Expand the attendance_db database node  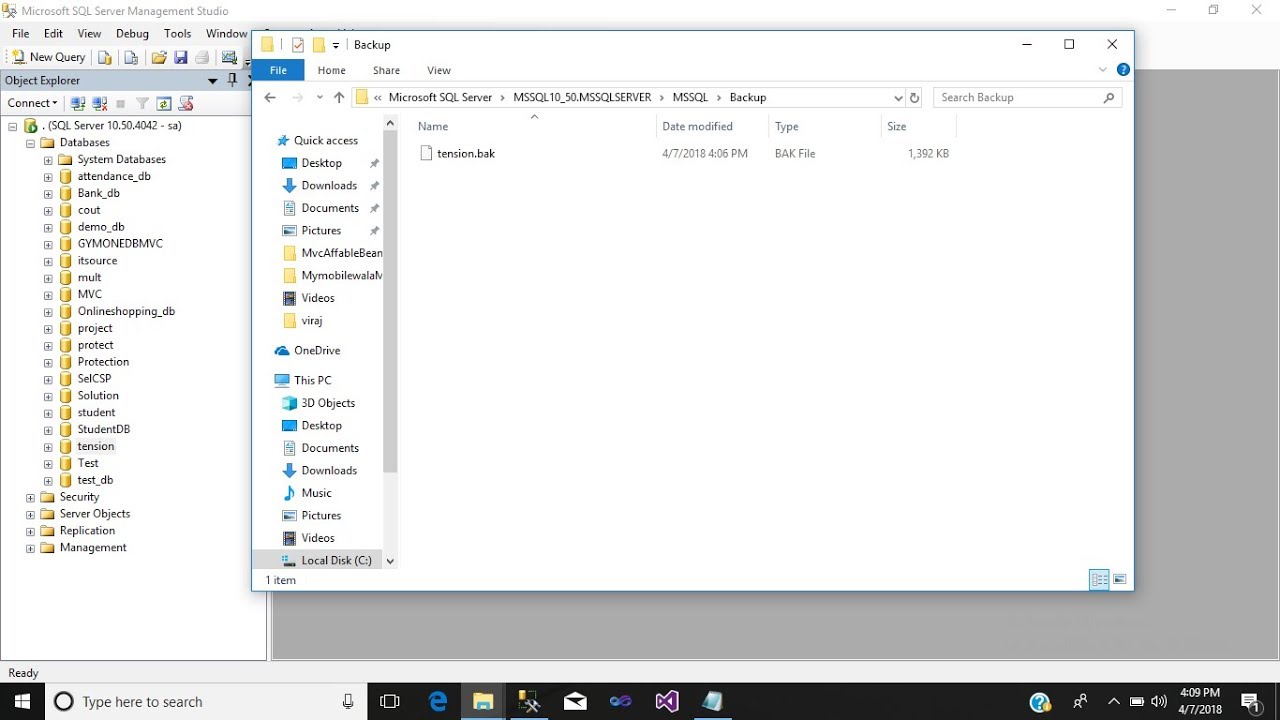tap(48, 177)
